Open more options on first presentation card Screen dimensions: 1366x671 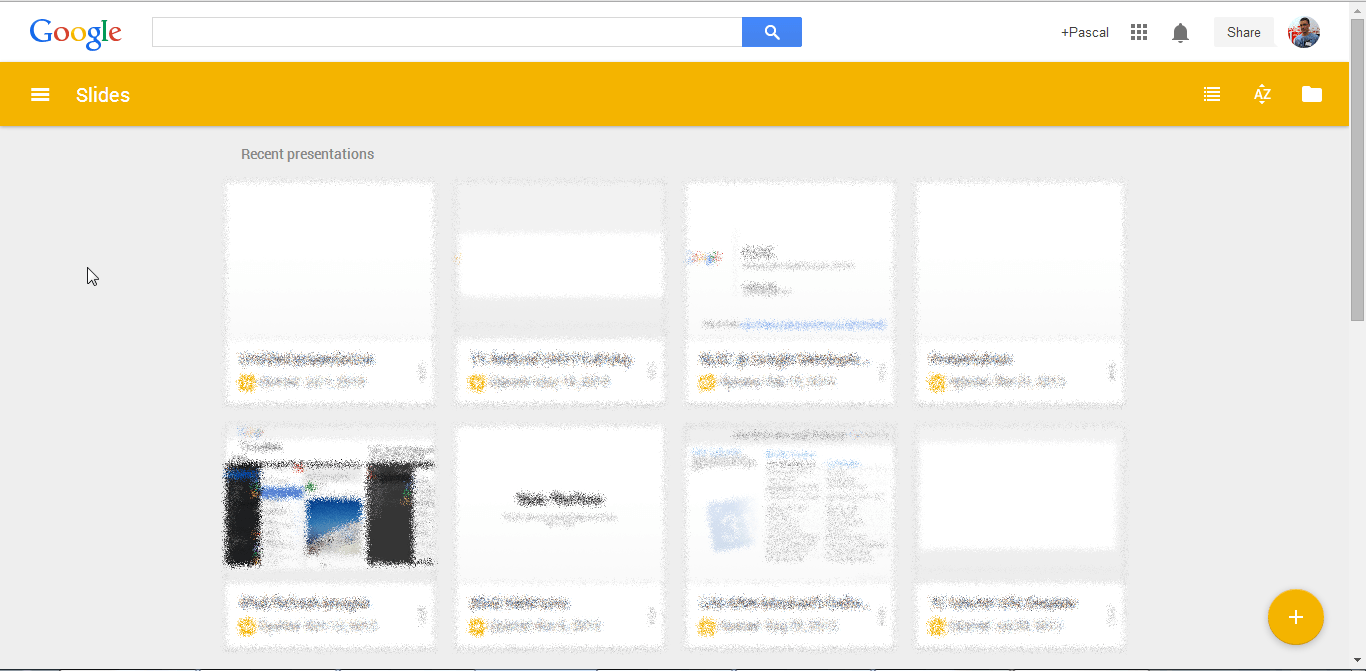coord(421,372)
